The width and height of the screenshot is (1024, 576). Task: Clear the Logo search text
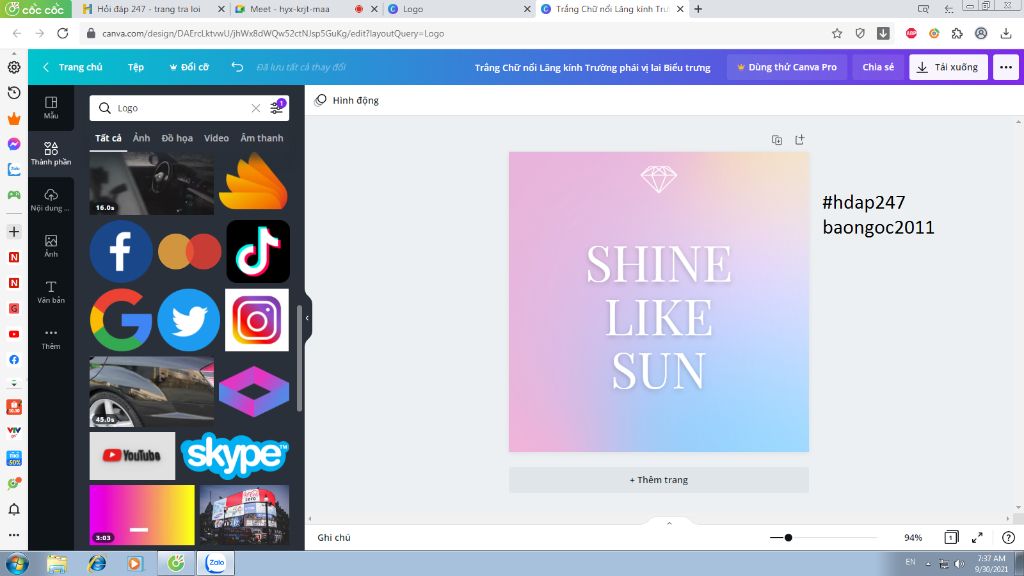tap(256, 108)
